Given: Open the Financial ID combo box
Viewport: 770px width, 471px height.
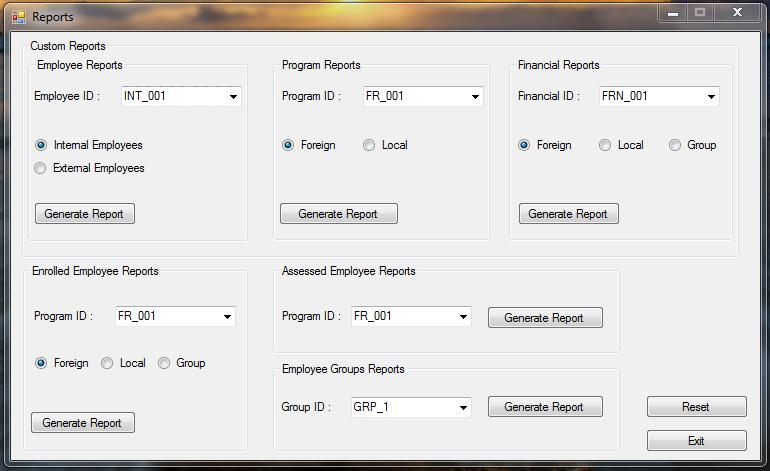Looking at the screenshot, I should (x=660, y=96).
